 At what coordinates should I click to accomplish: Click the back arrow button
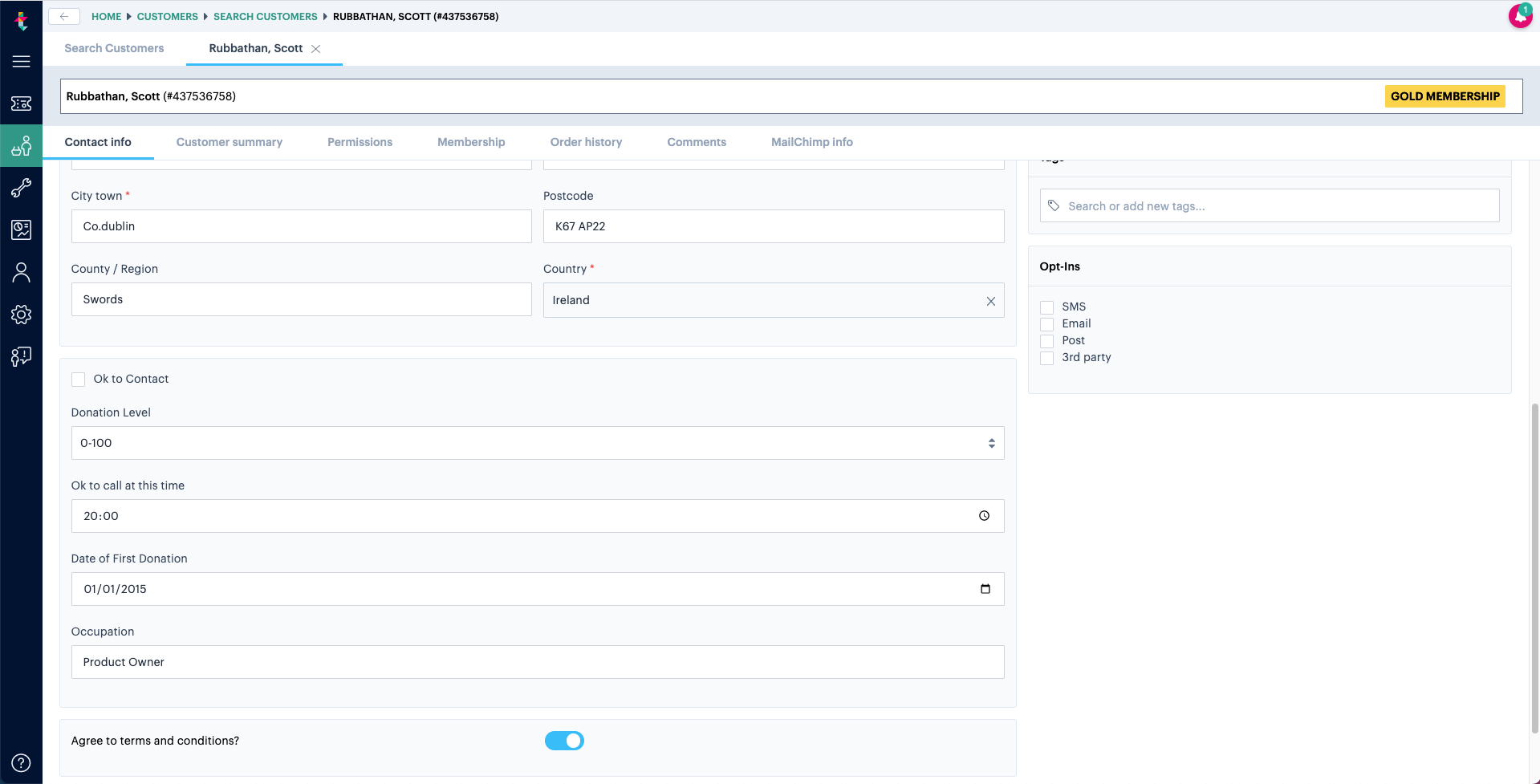64,16
